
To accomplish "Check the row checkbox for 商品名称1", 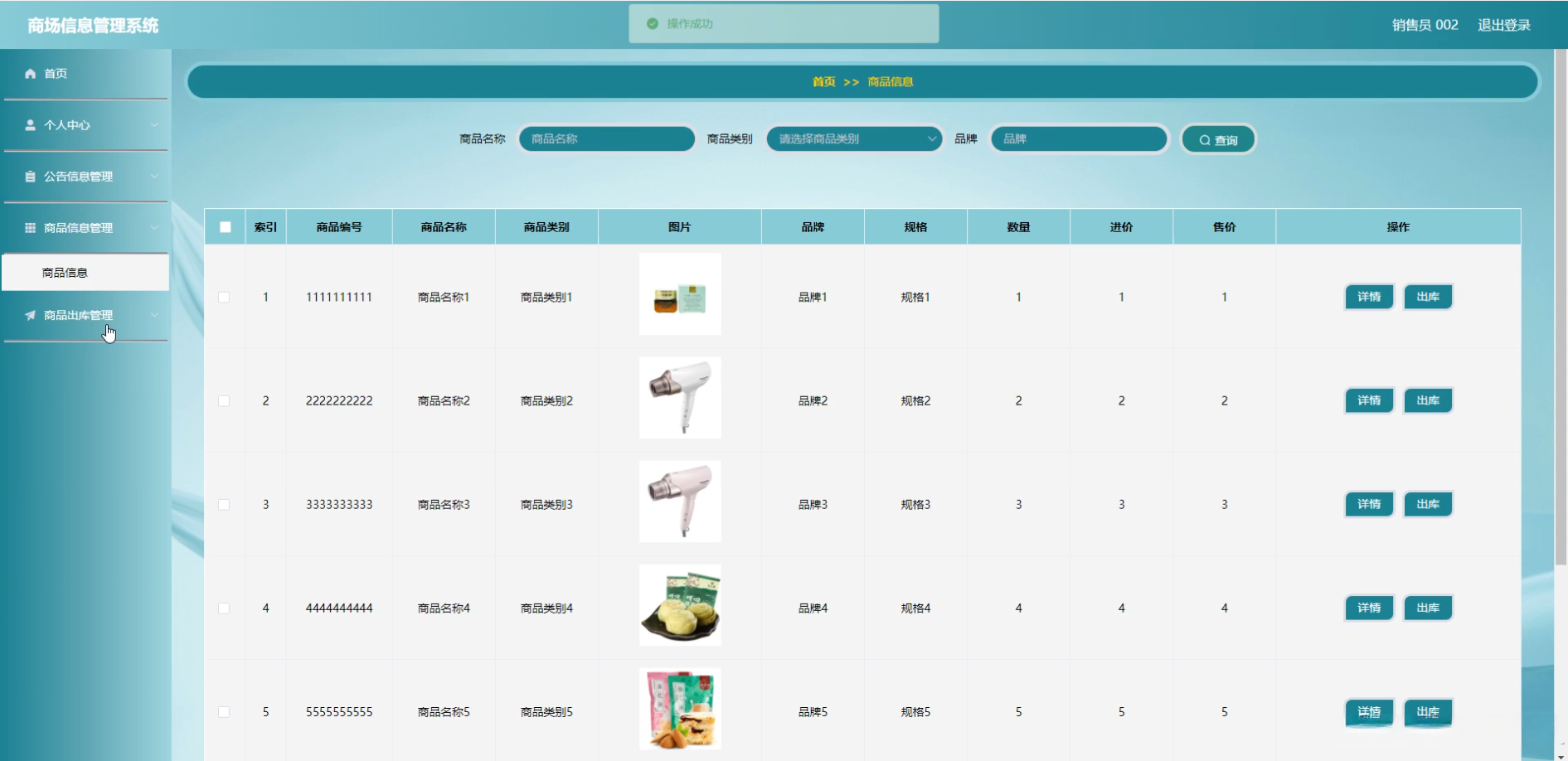I will point(224,297).
